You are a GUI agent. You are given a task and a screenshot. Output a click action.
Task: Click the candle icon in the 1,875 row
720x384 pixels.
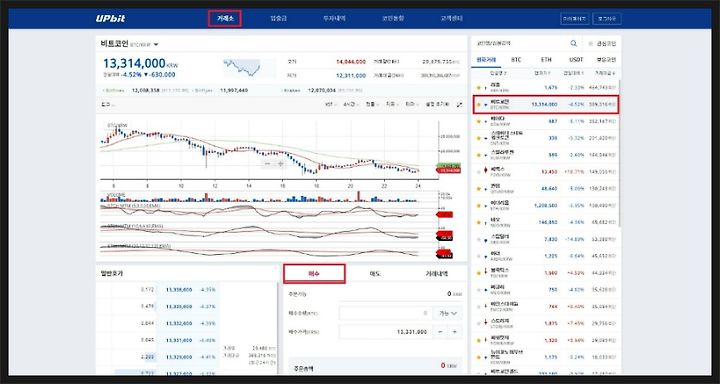(x=485, y=323)
